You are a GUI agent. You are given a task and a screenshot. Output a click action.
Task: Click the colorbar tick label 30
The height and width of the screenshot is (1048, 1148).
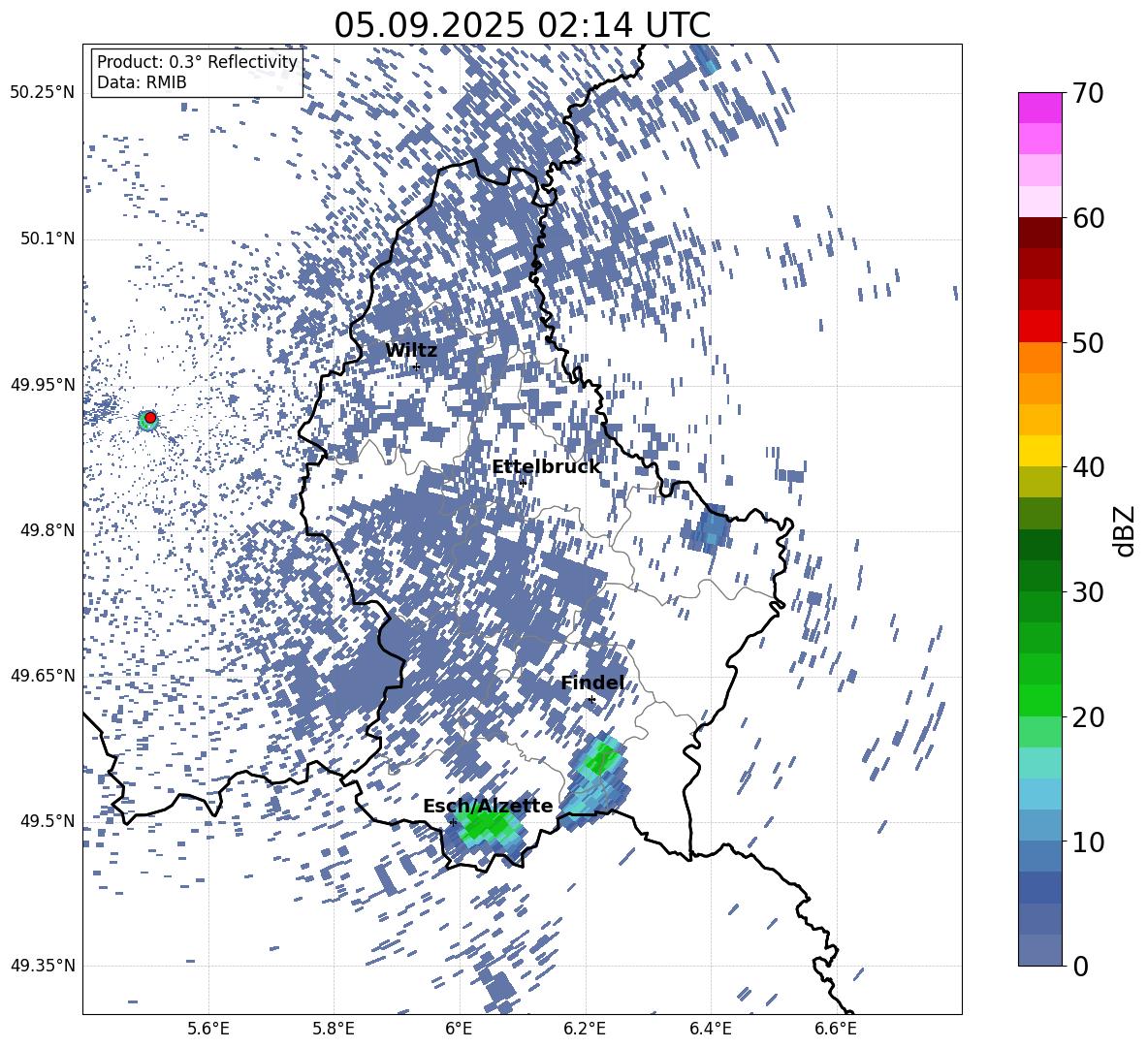coord(1088,592)
